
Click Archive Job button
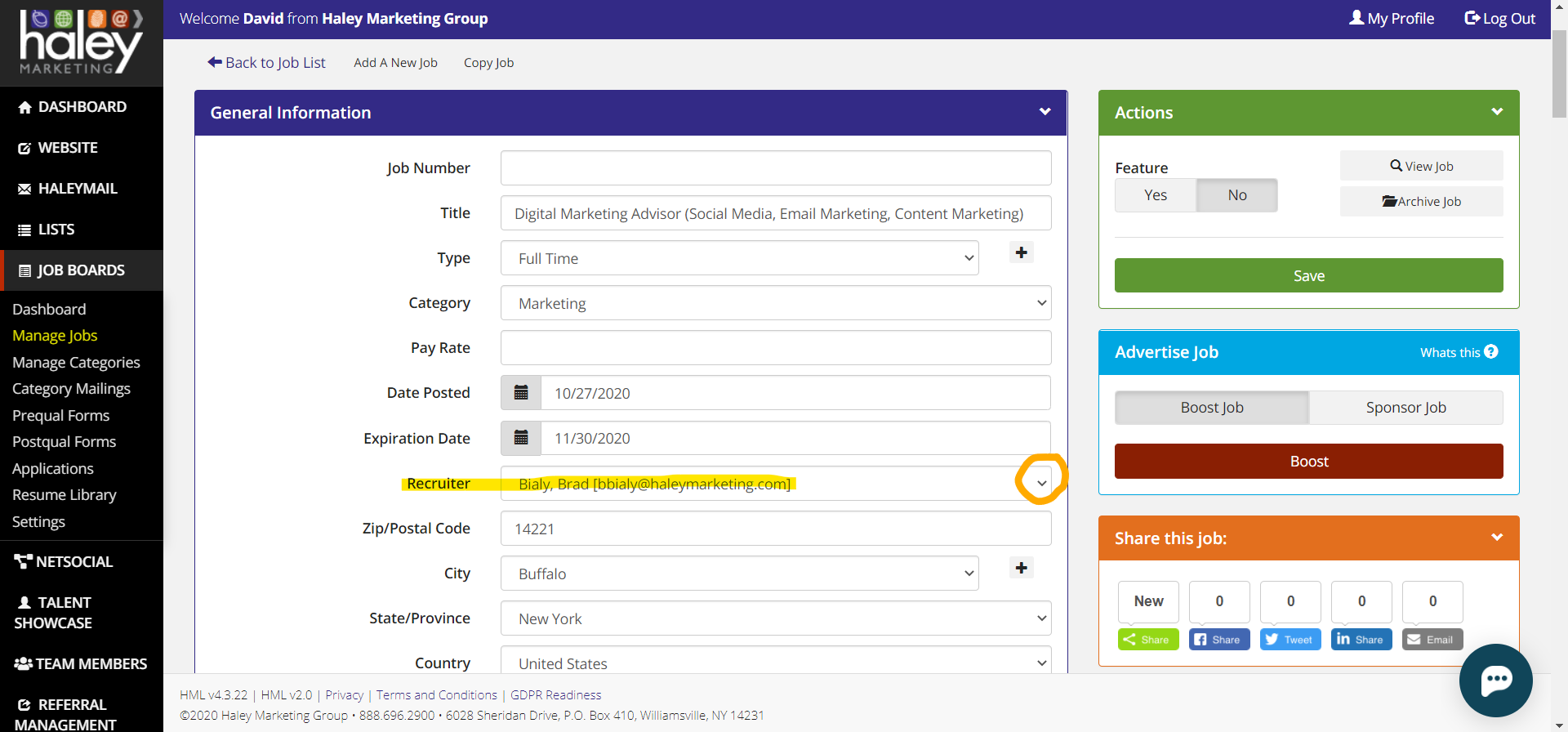point(1421,201)
